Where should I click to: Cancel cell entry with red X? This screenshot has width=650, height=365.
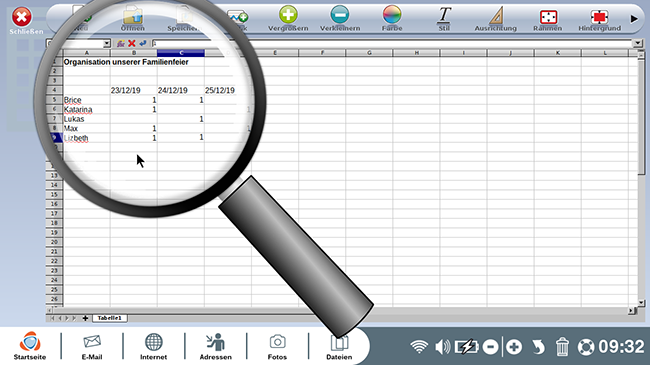[132, 43]
